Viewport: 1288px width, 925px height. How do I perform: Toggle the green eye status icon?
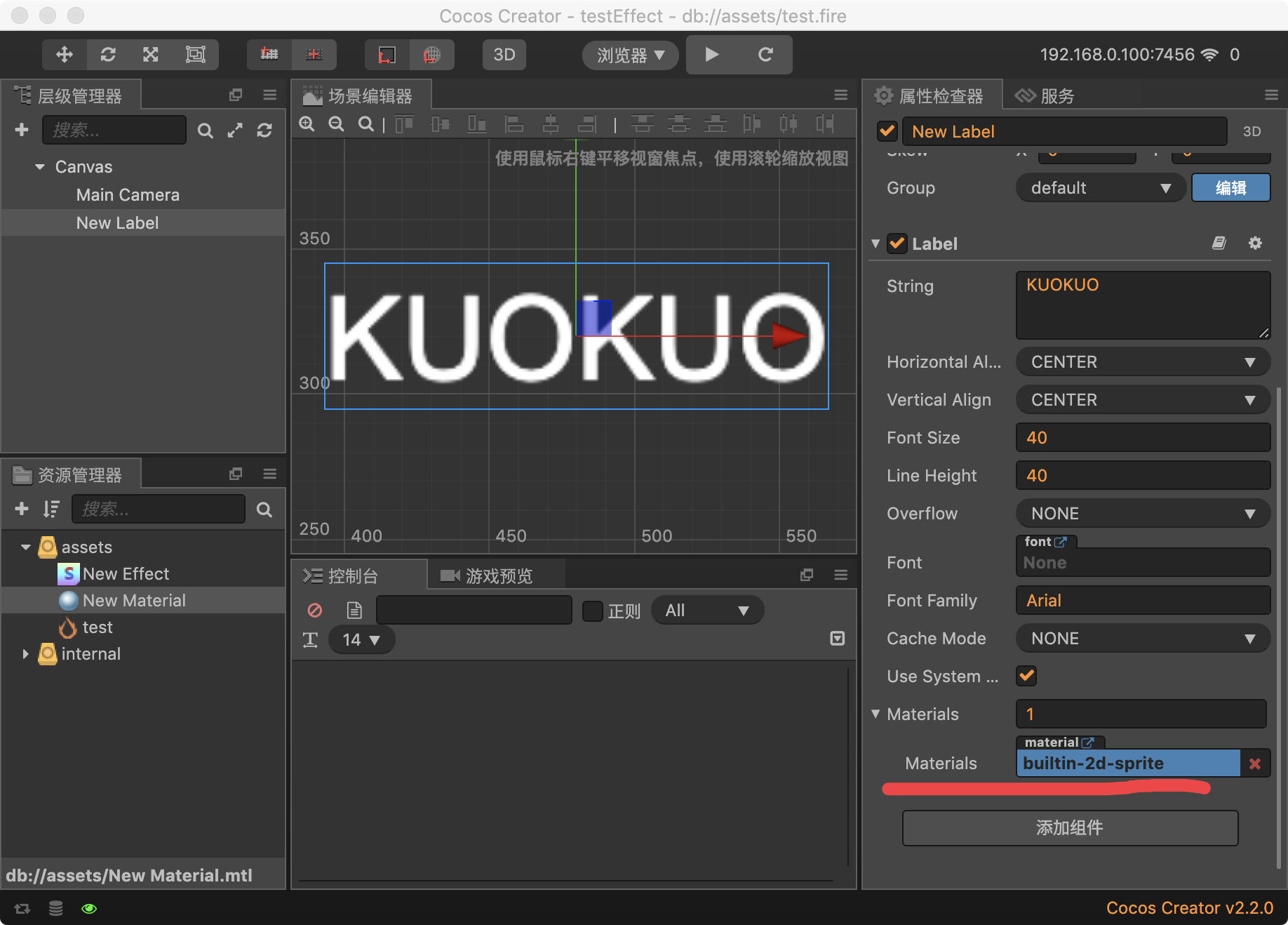(89, 908)
